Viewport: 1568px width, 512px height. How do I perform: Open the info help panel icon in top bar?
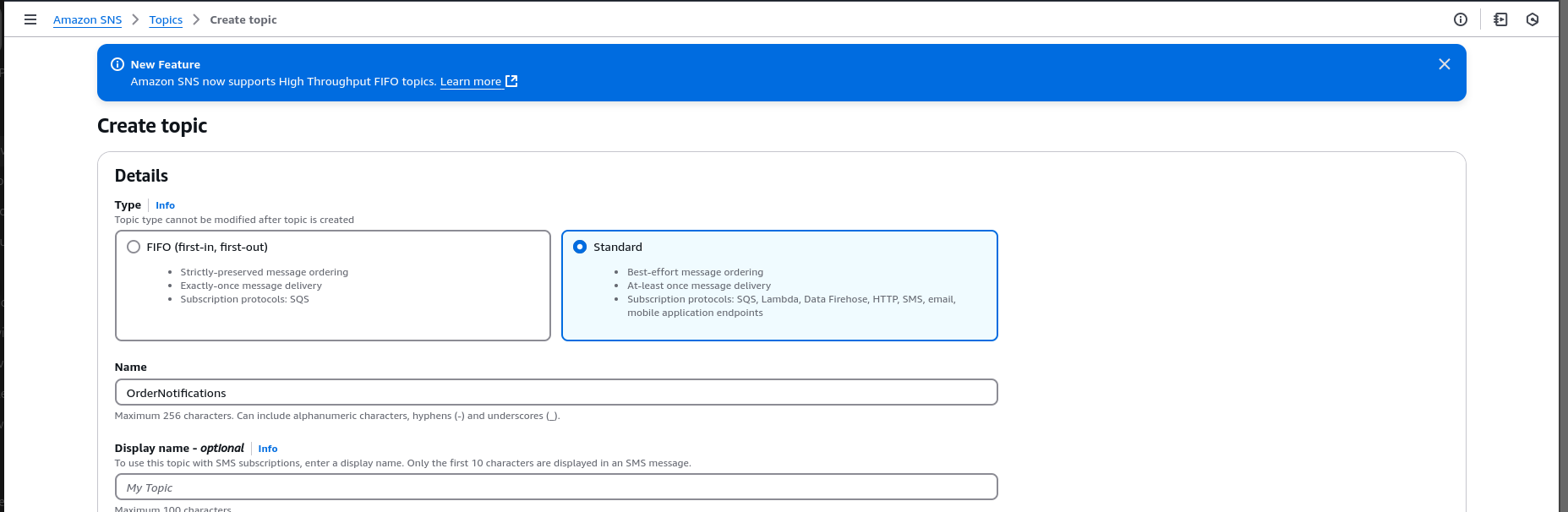[1460, 19]
